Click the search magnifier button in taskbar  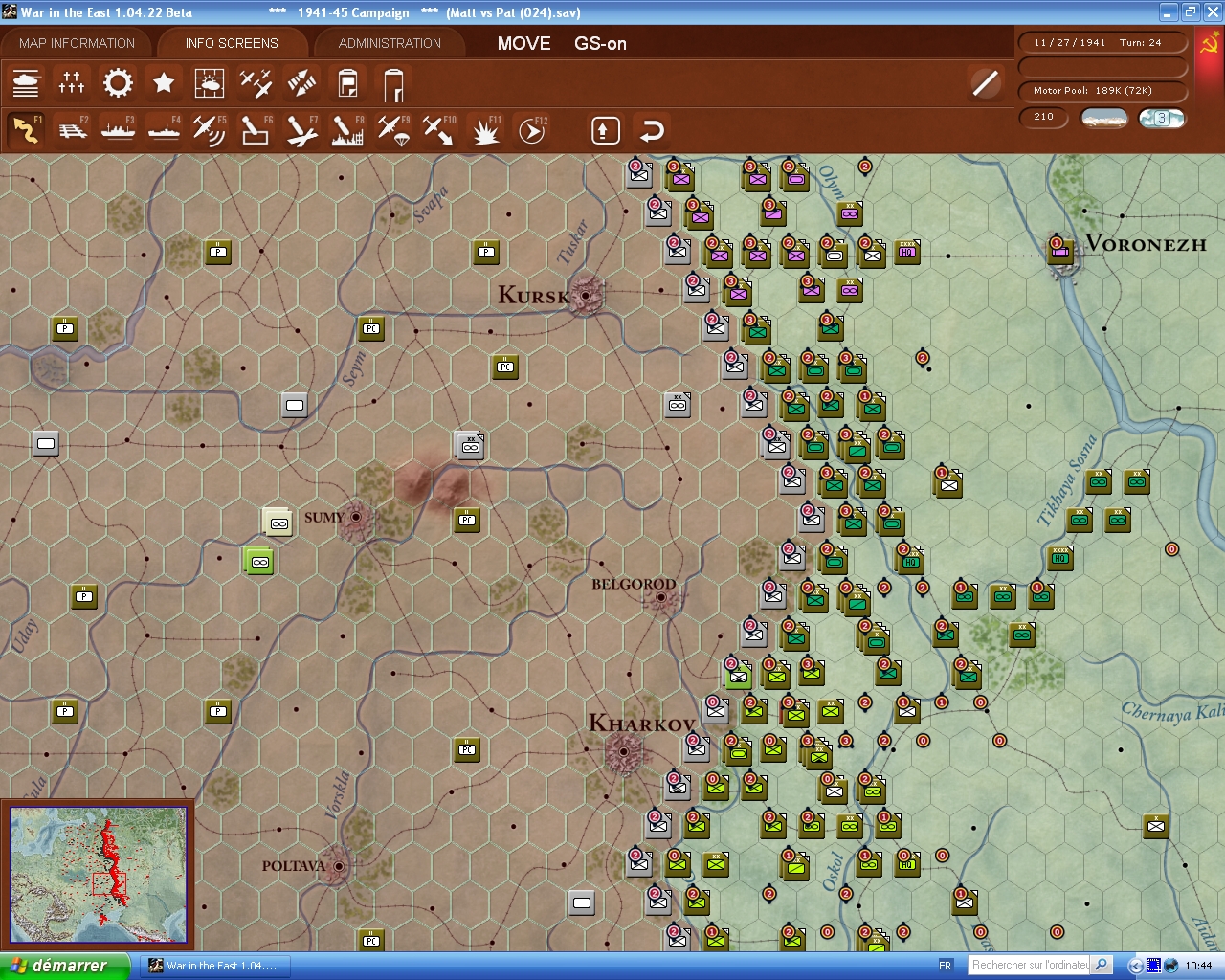(1102, 965)
